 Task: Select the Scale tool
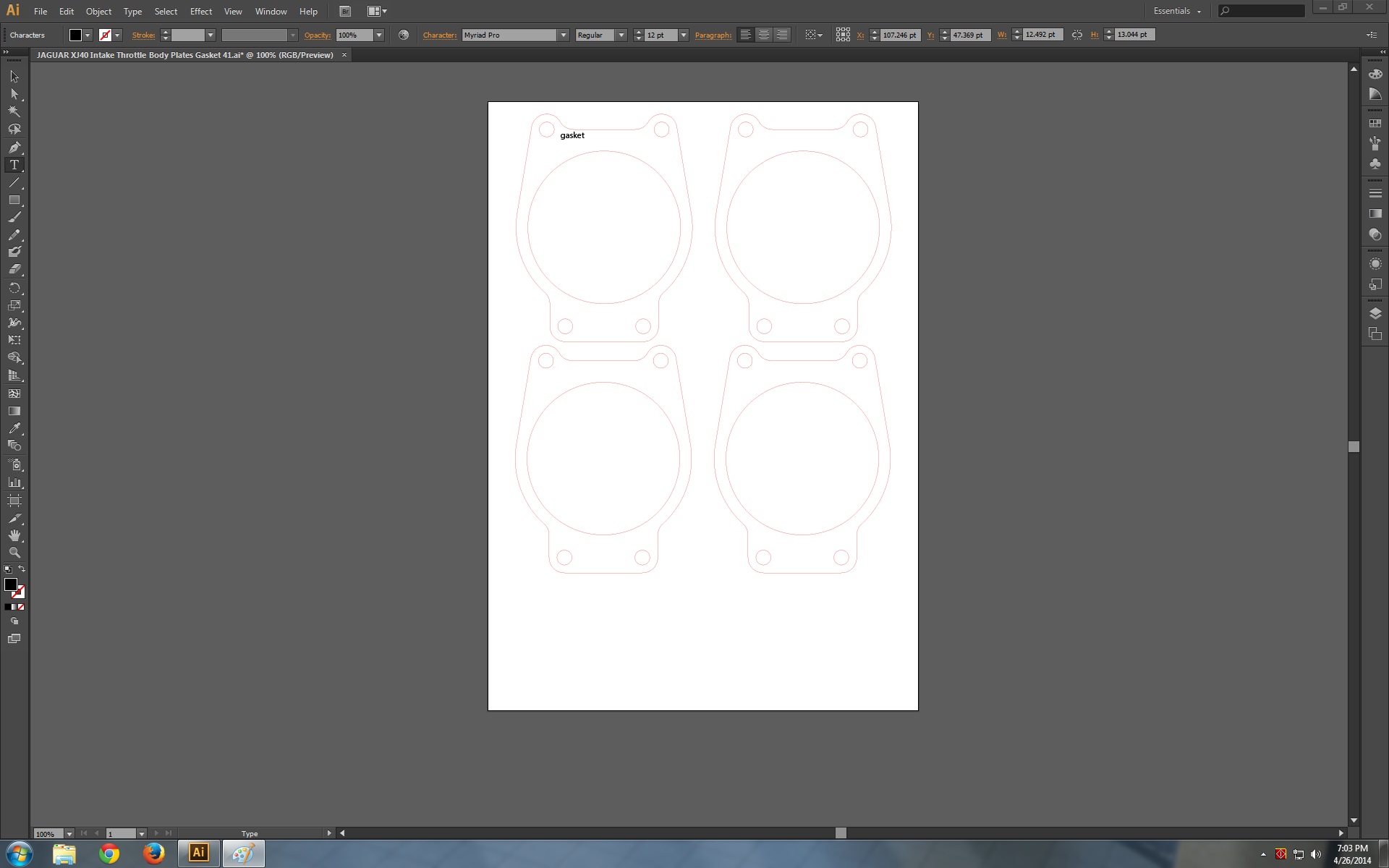tap(14, 305)
